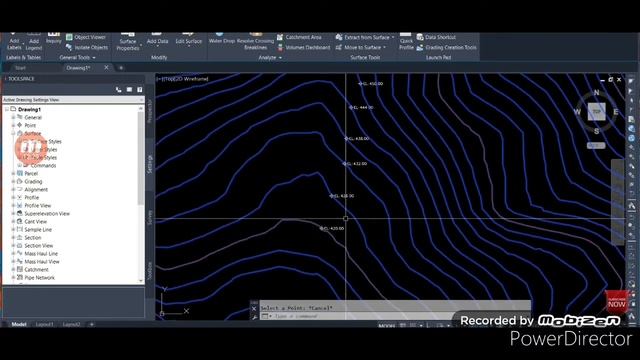
Task: Select Grading in the settings tree
Action: coord(33,182)
